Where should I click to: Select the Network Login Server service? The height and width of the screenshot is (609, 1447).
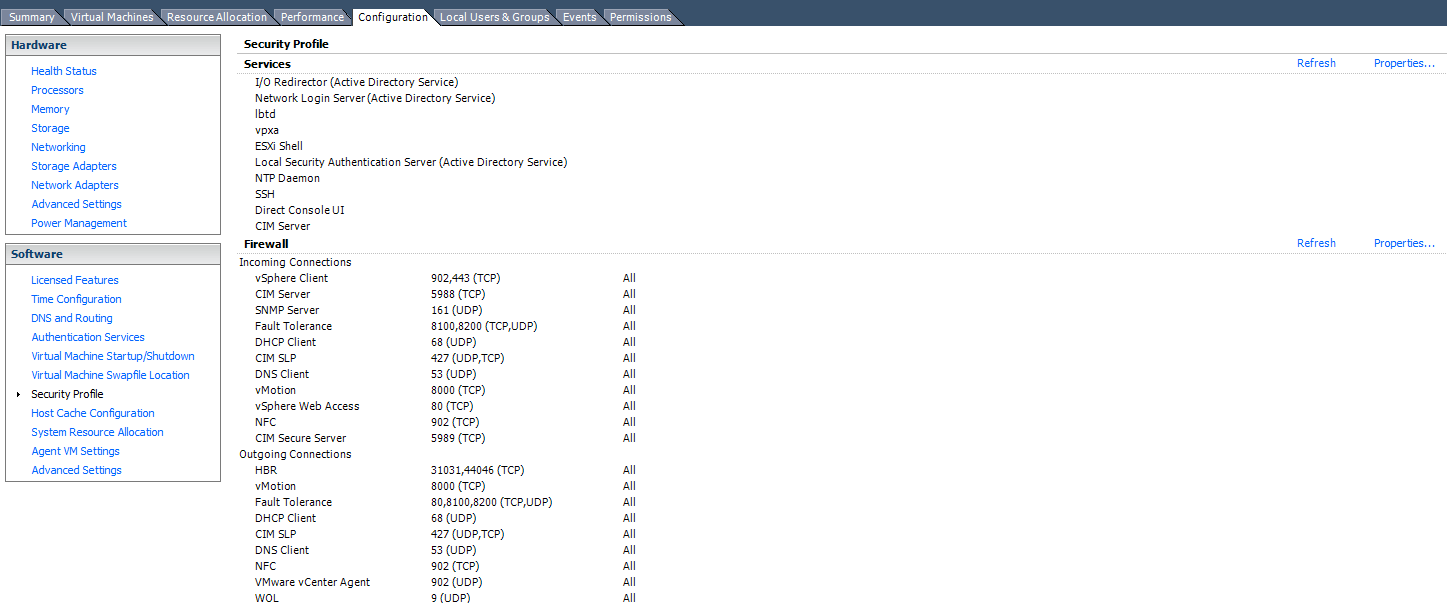(375, 98)
